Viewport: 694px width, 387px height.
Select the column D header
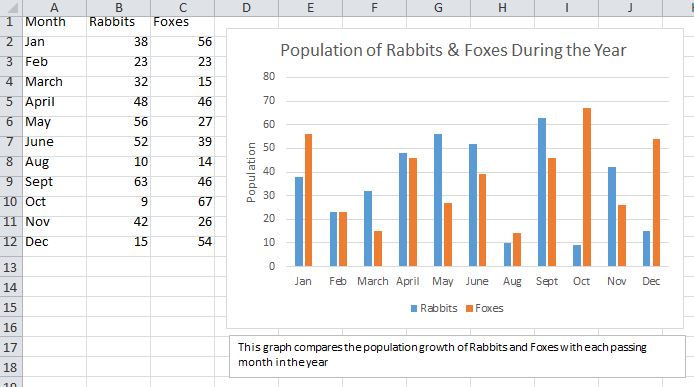[247, 8]
